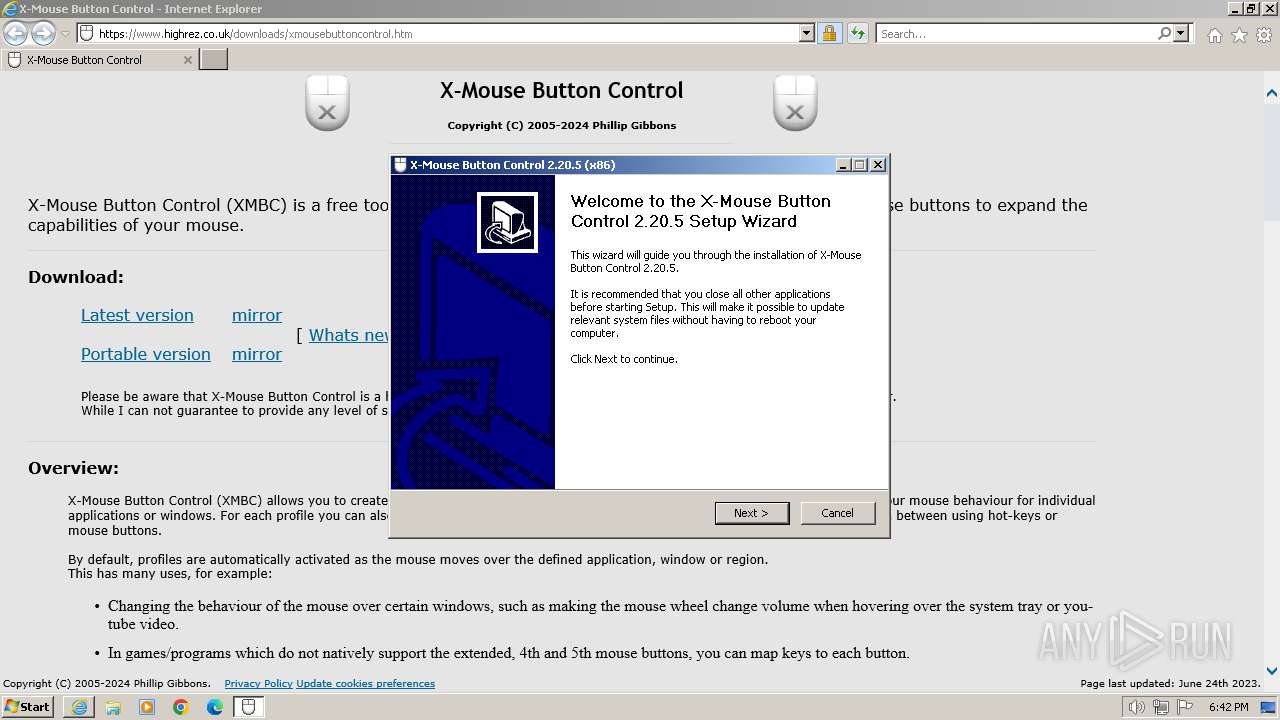Viewport: 1280px width, 720px height.
Task: Click the Download: section heading
Action: [76, 277]
